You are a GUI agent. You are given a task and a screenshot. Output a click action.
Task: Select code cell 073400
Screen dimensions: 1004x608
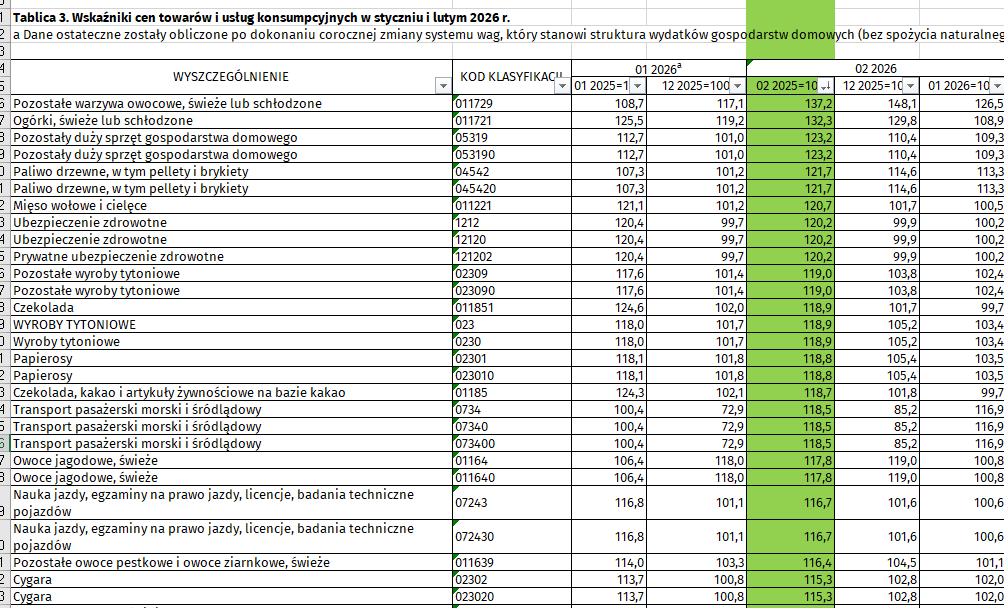click(512, 444)
